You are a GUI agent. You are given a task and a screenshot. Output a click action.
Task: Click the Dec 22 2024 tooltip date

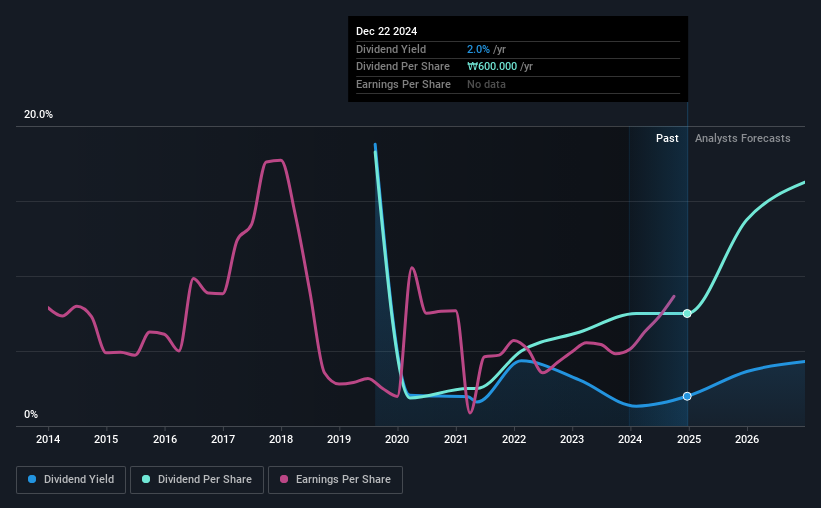(386, 31)
